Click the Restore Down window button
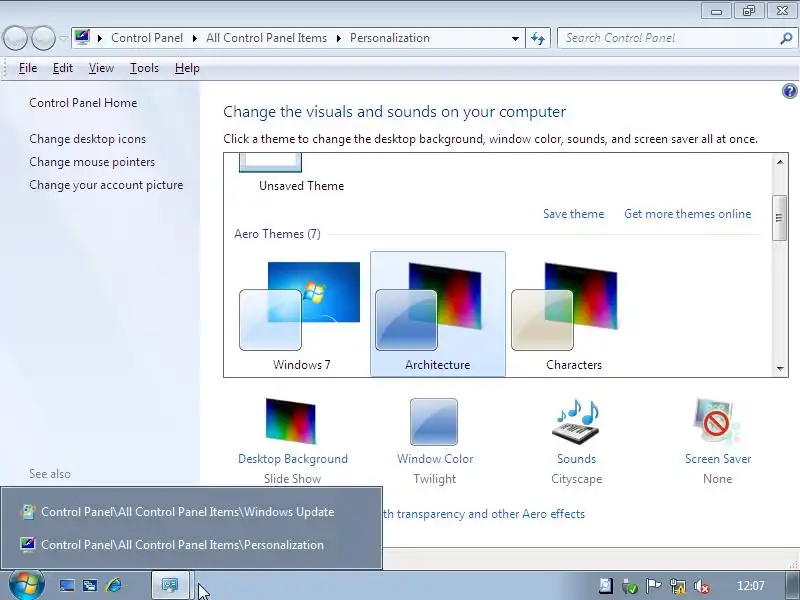The height and width of the screenshot is (600, 800). pos(748,11)
